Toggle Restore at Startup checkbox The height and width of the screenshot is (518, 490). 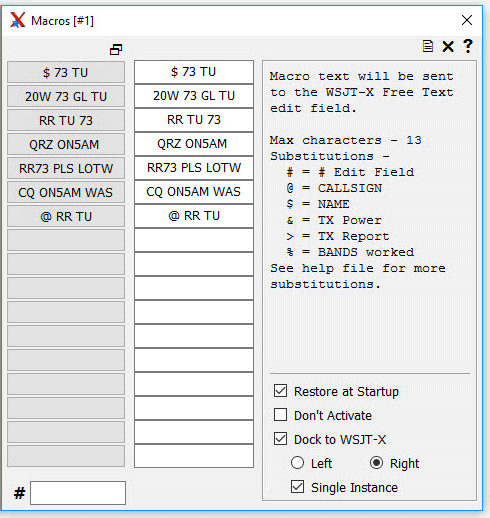click(280, 391)
